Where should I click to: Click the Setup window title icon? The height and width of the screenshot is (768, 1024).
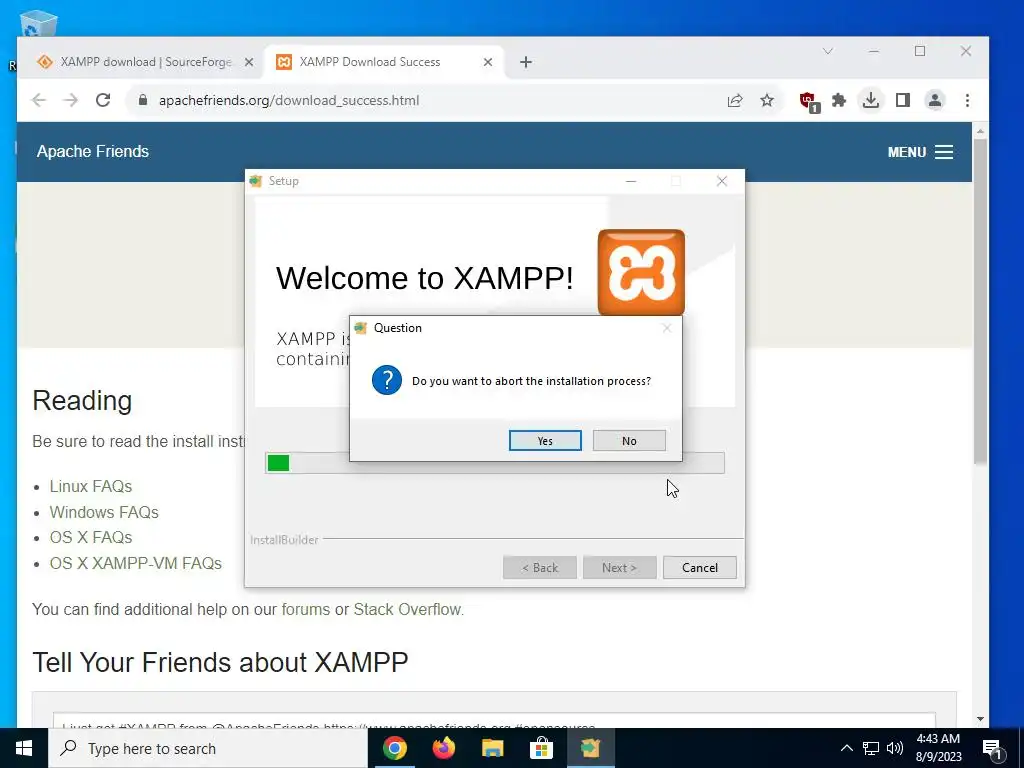[255, 181]
